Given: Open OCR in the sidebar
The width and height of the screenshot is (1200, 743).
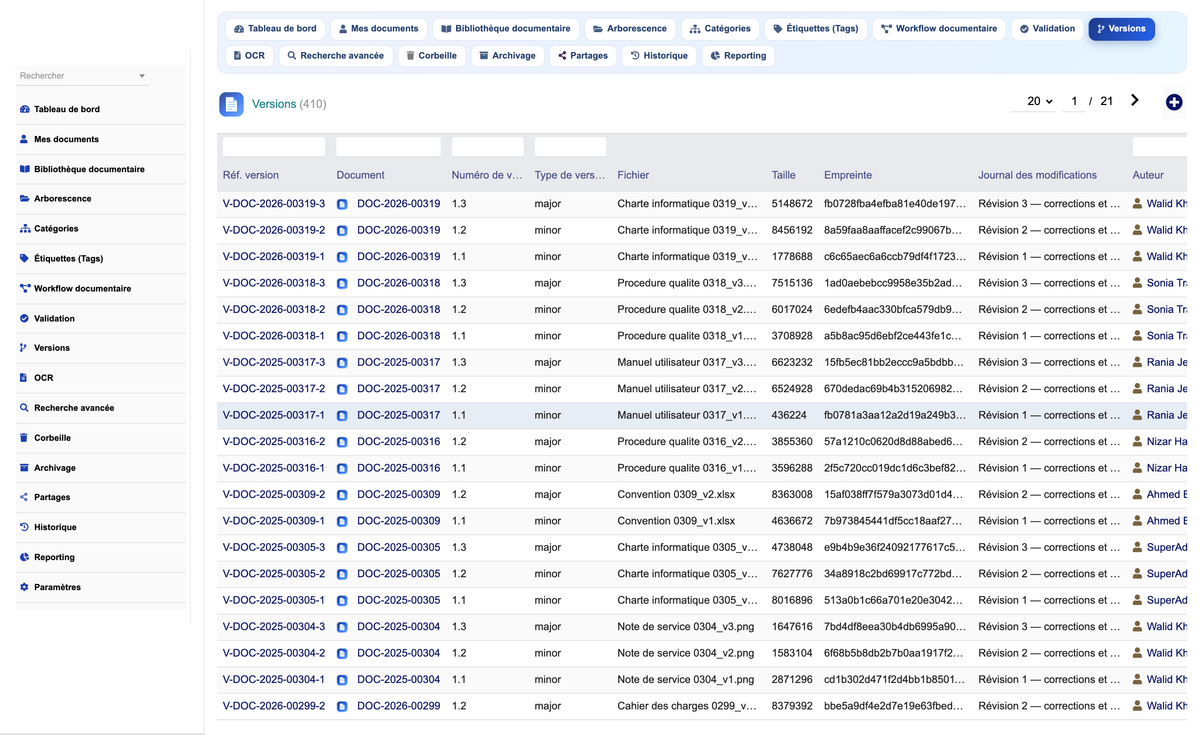Looking at the screenshot, I should point(36,378).
